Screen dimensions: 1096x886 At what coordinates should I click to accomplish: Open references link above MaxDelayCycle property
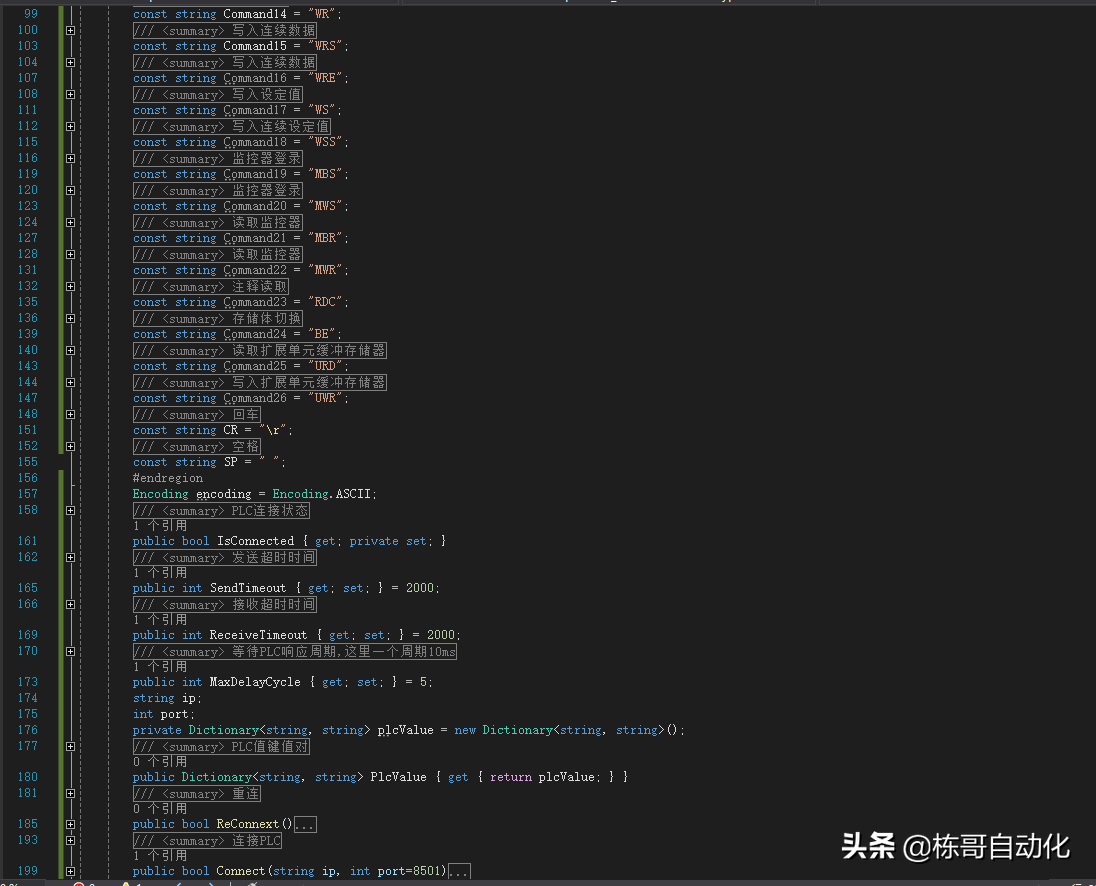160,667
